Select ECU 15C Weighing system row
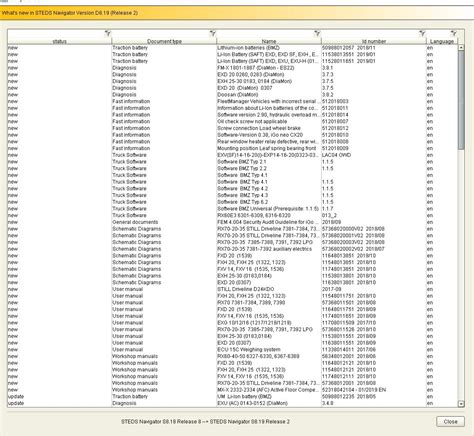The width and height of the screenshot is (474, 436). point(233,349)
